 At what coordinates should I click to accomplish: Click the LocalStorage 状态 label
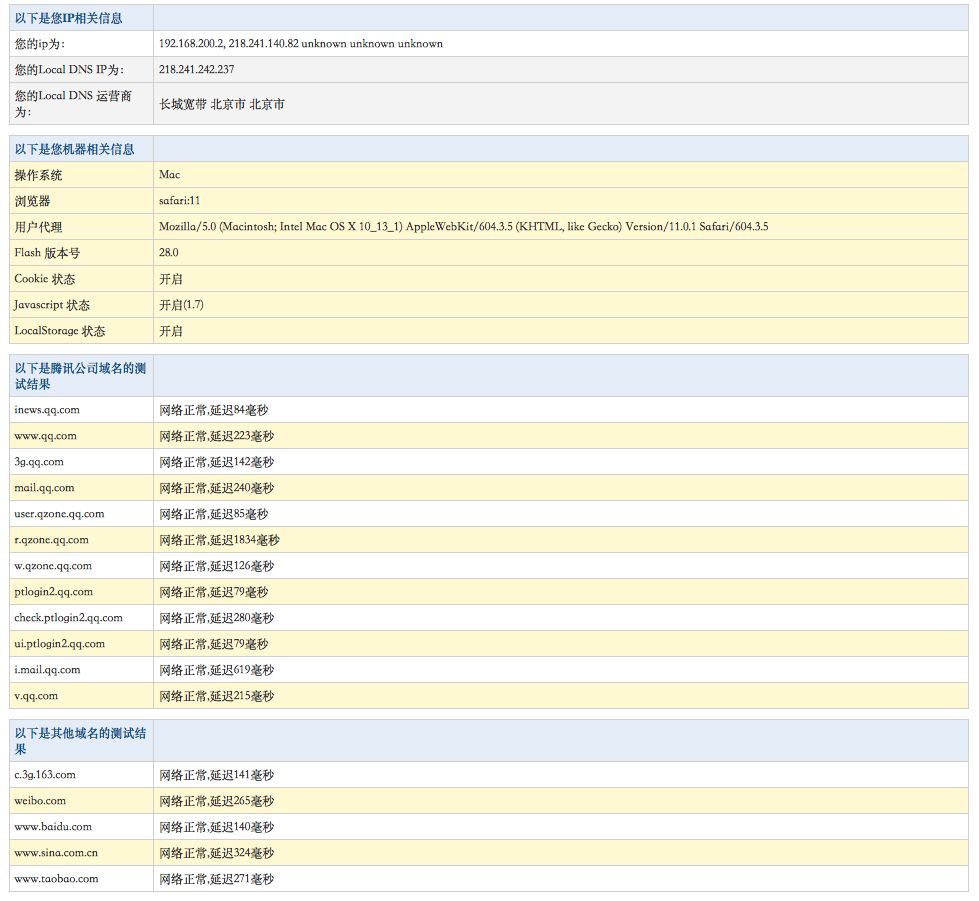coord(59,331)
